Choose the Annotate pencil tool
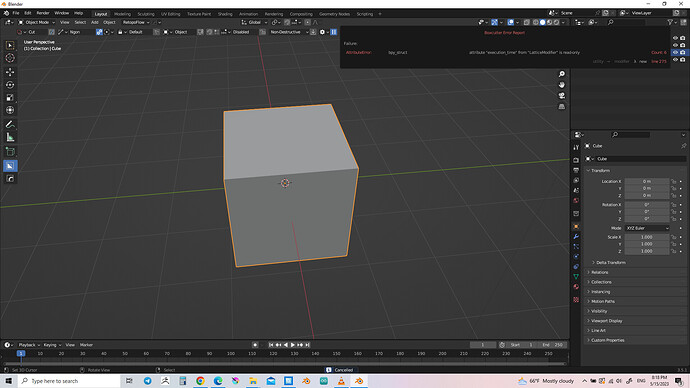The height and width of the screenshot is (388, 690). [10, 125]
